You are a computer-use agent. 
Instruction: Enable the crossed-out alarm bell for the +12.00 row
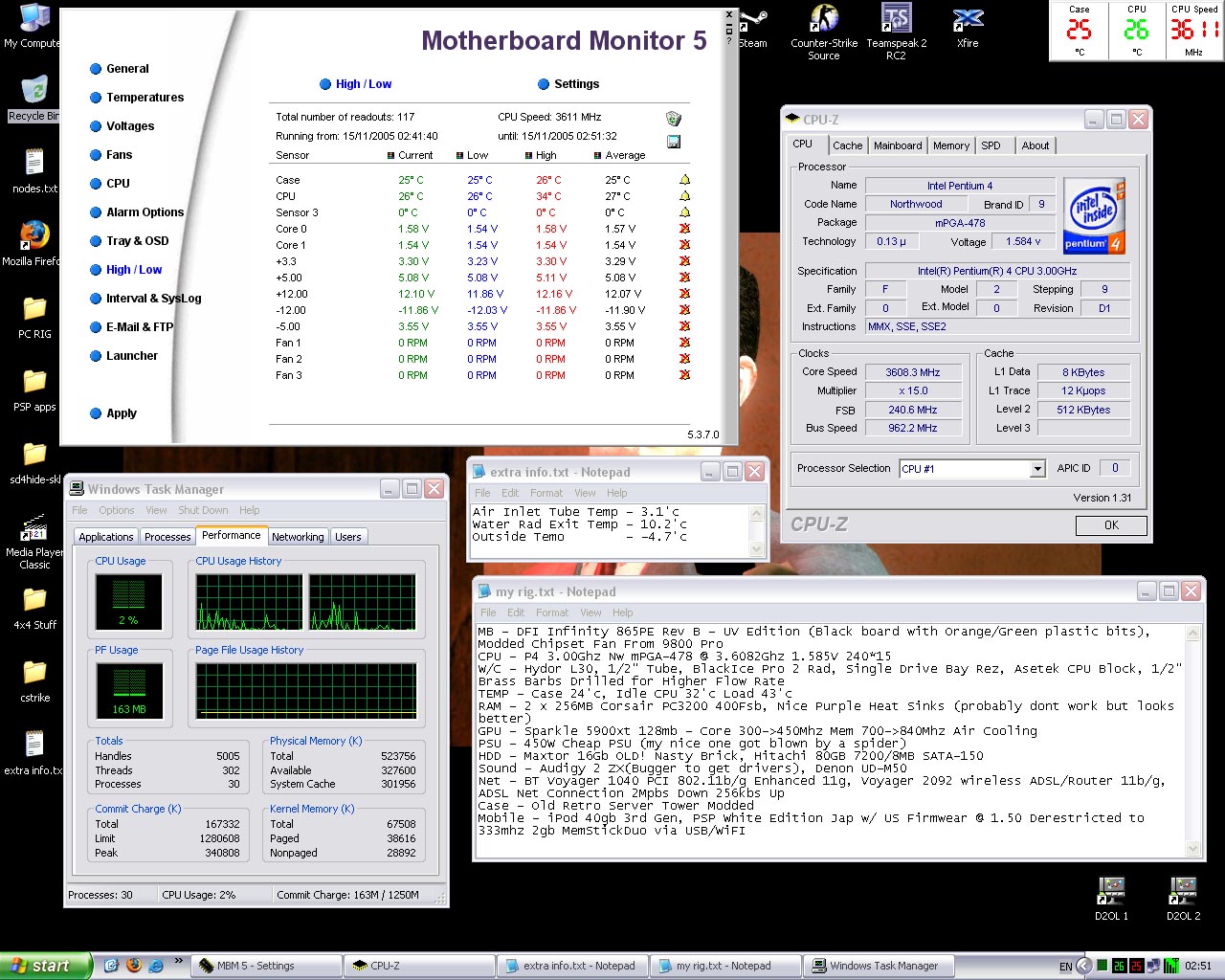click(684, 294)
